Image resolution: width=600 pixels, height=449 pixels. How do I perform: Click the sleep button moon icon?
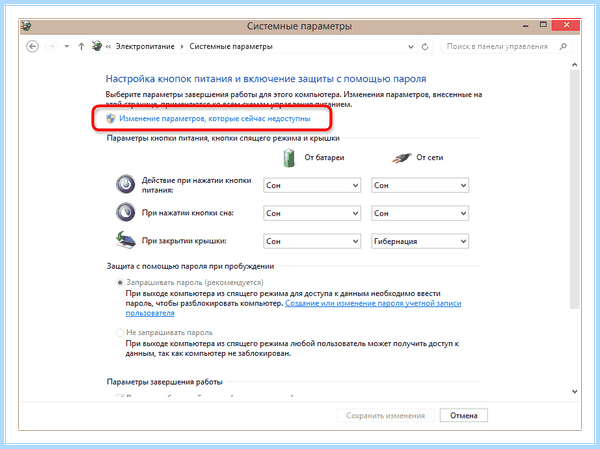(126, 212)
